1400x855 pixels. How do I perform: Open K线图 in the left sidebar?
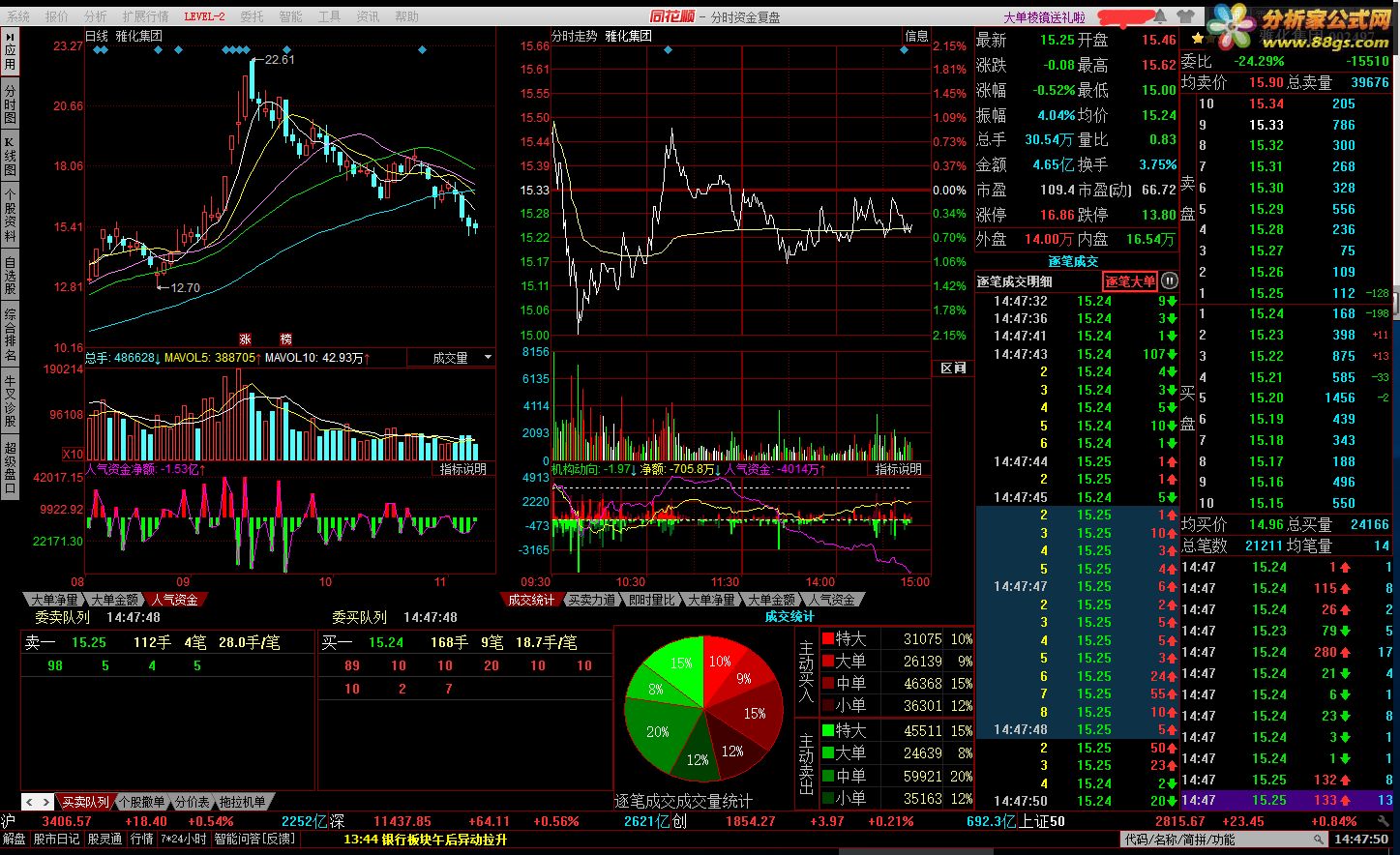click(x=10, y=157)
